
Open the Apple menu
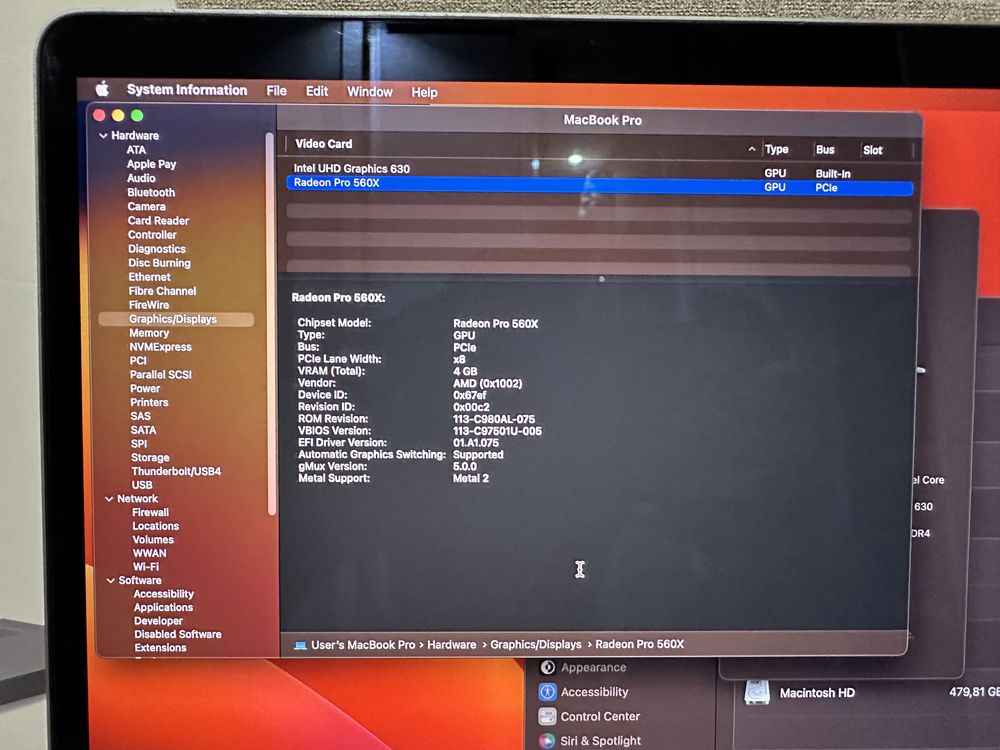click(x=102, y=89)
